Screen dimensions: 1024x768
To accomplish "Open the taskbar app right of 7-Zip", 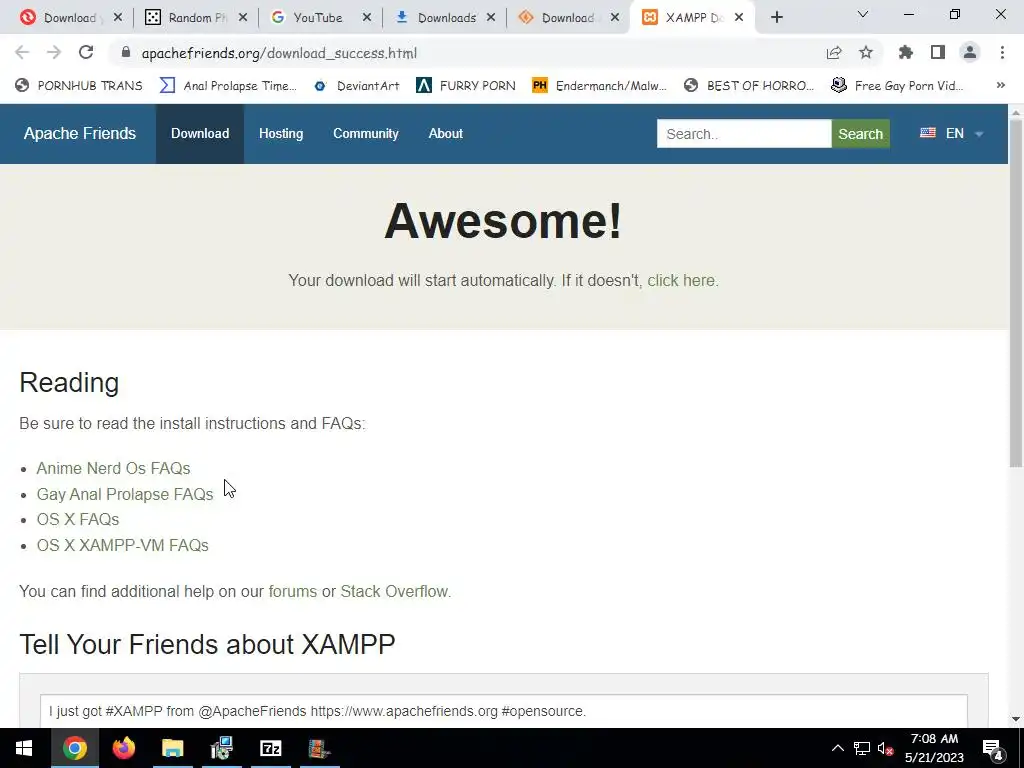I will click(x=319, y=748).
